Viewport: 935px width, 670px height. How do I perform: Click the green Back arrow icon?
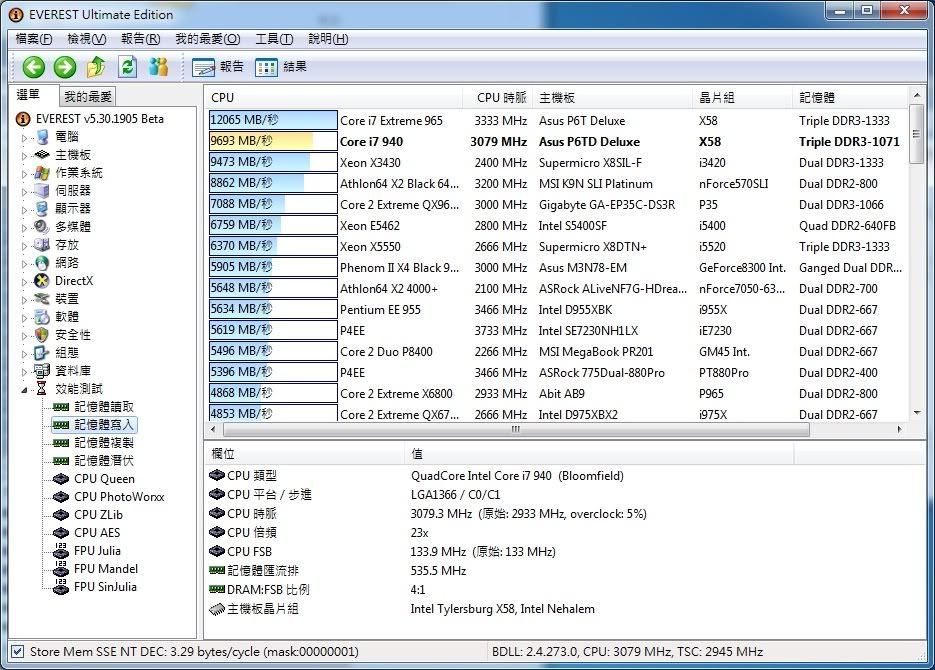coord(33,67)
